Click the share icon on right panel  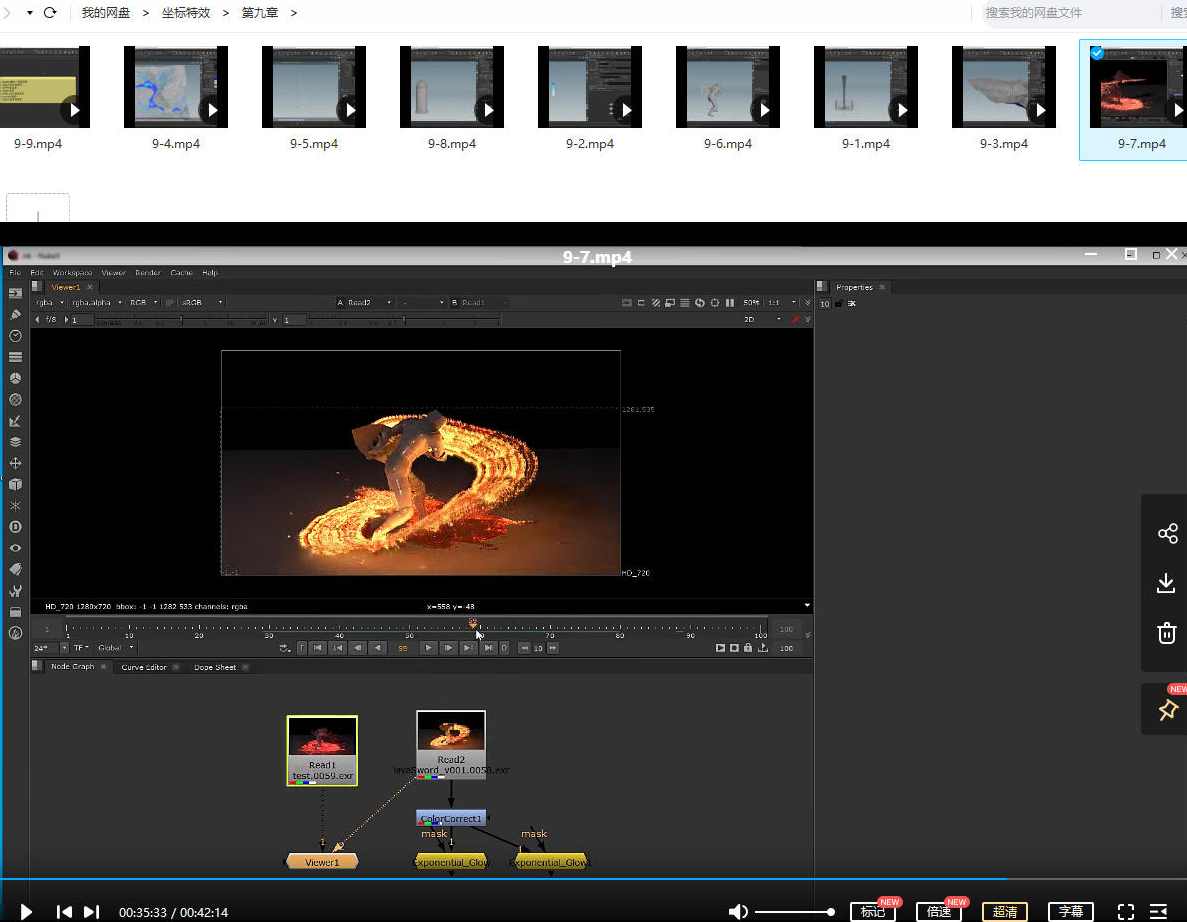pyautogui.click(x=1167, y=533)
